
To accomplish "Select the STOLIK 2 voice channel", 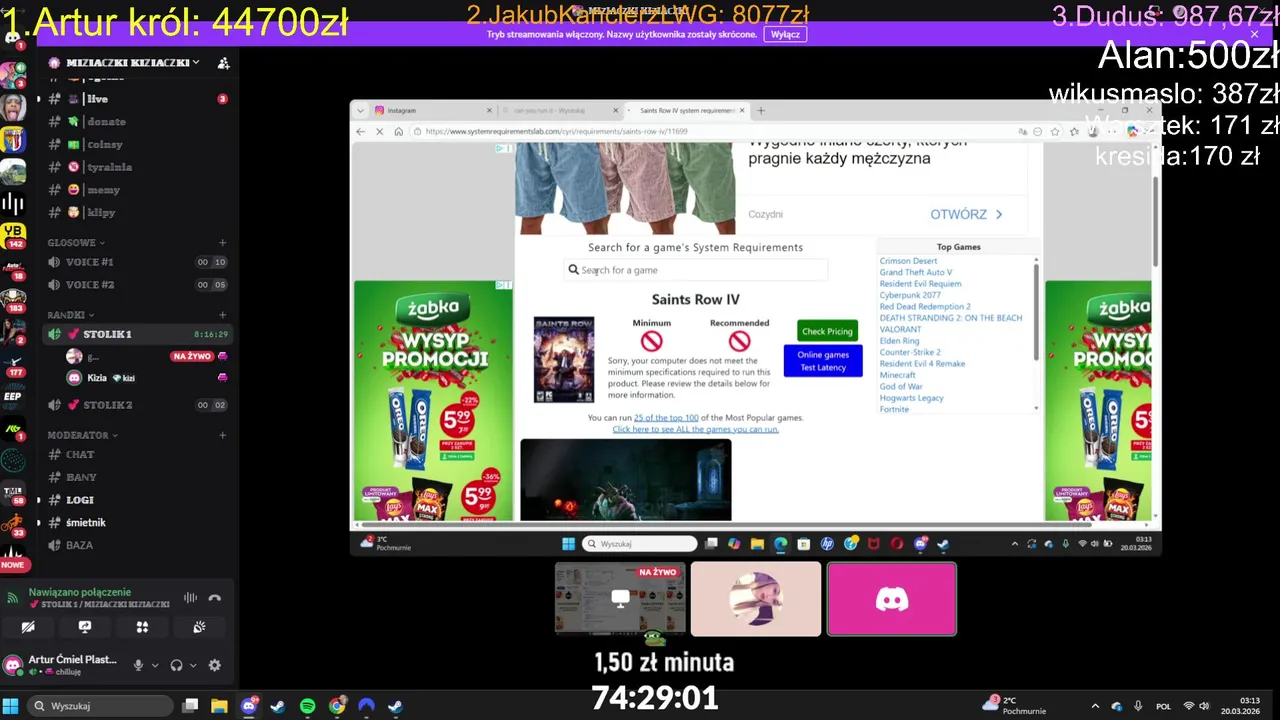I will pos(138,405).
